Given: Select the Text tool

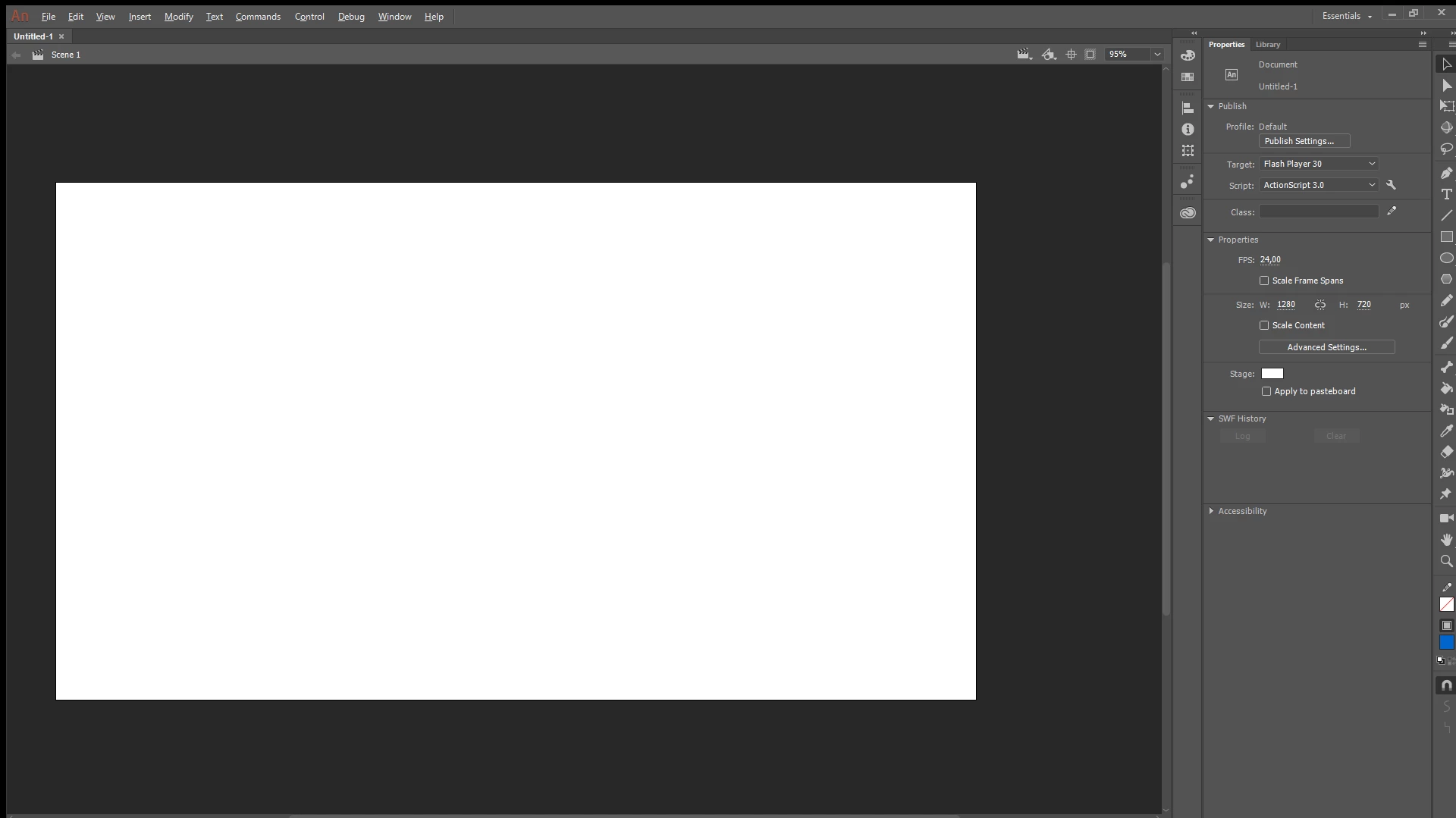Looking at the screenshot, I should pyautogui.click(x=1446, y=195).
